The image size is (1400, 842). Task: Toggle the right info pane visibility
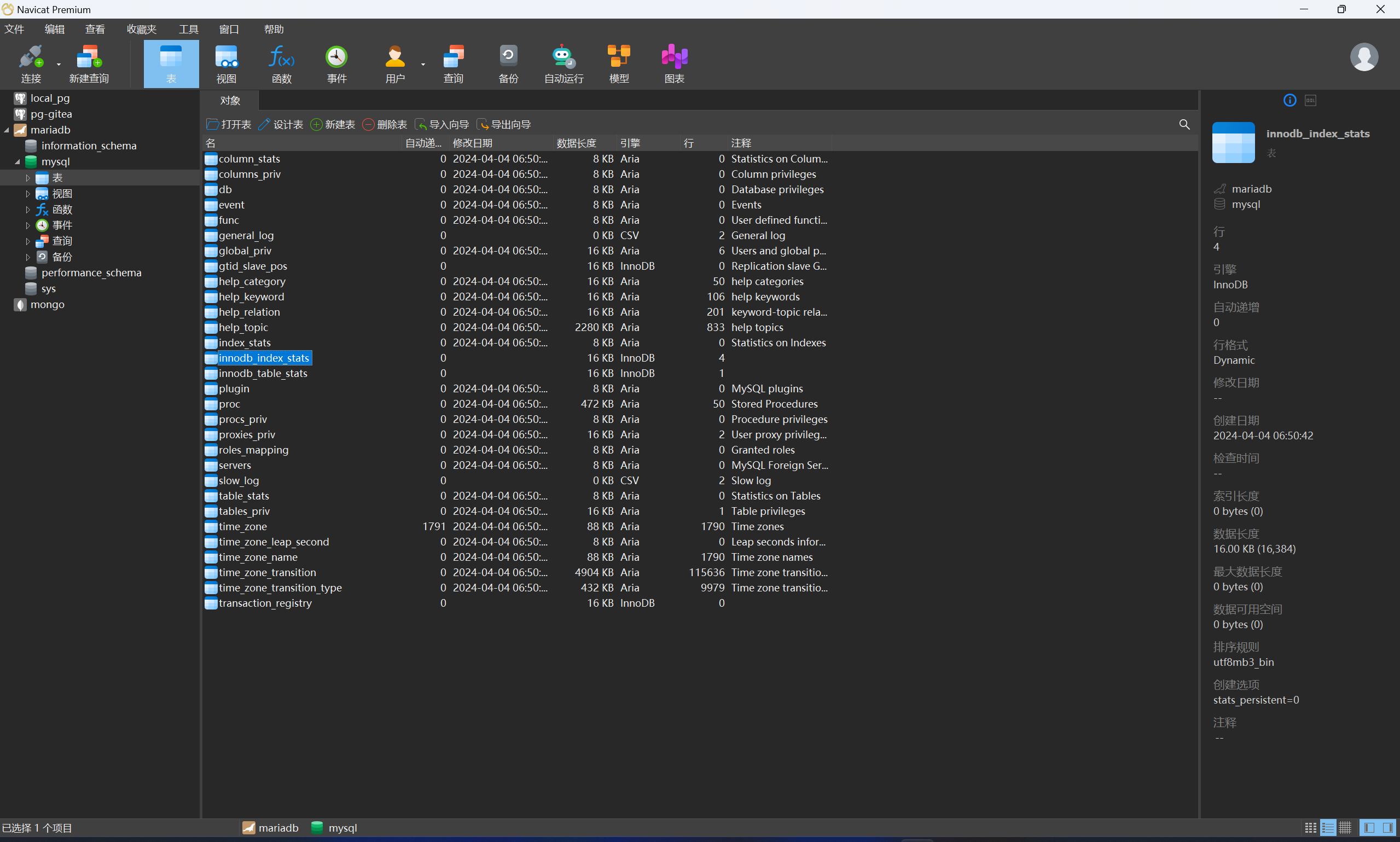tap(1387, 828)
